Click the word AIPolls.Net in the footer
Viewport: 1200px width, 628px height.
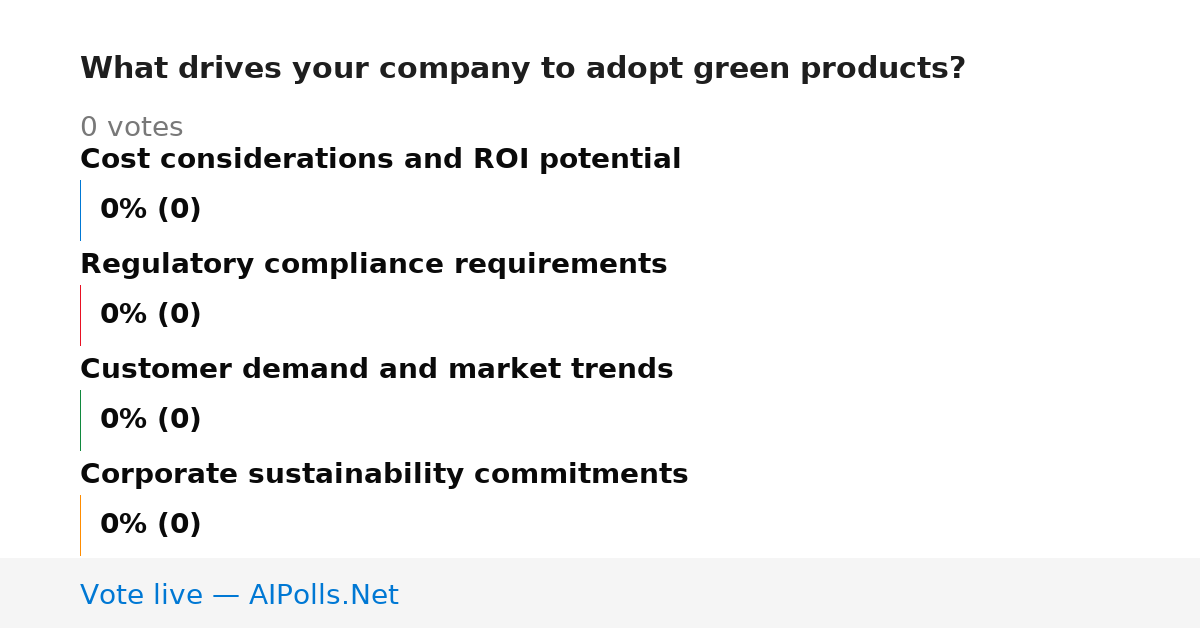click(x=323, y=595)
